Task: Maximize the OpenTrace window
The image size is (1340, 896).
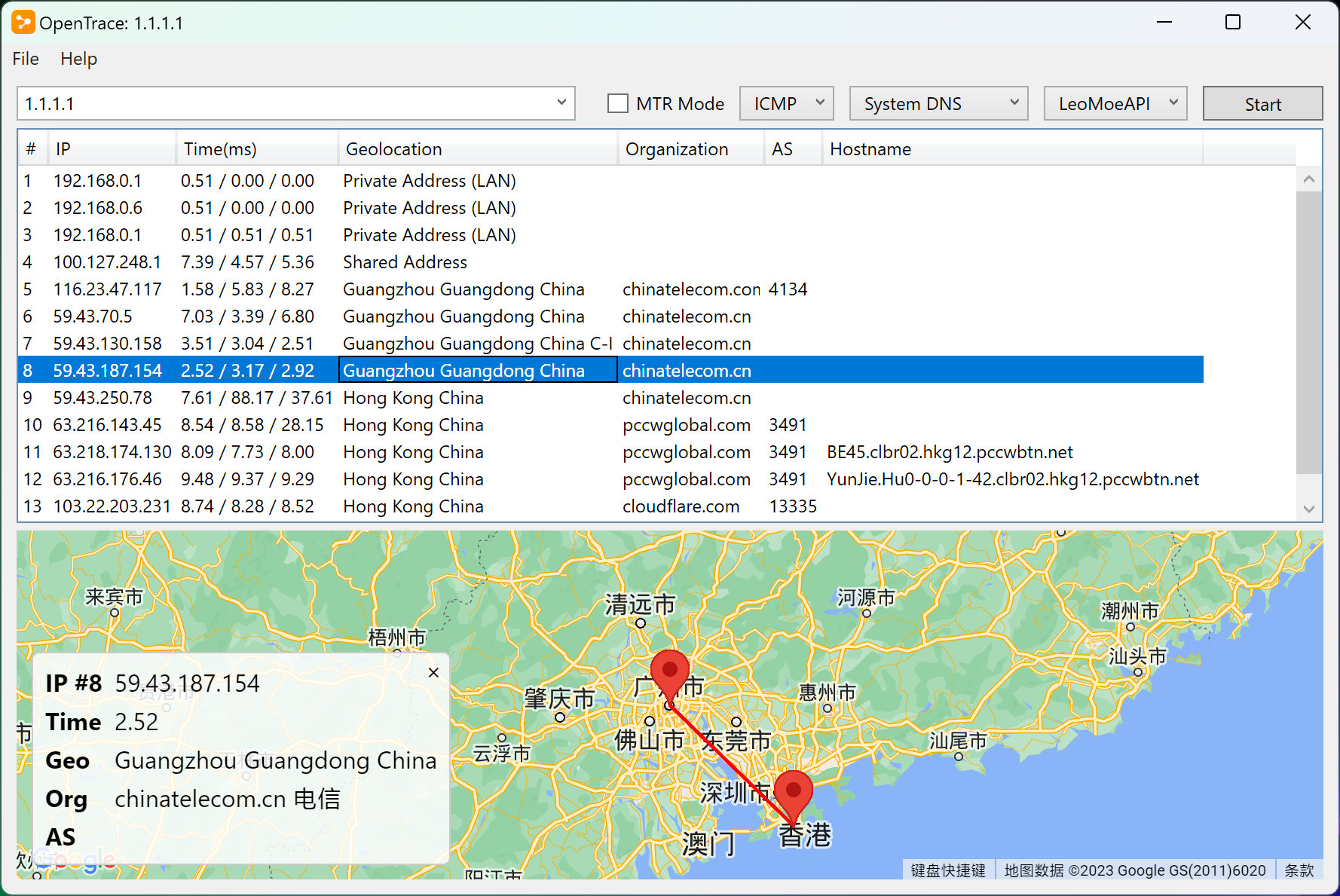Action: (x=1233, y=23)
